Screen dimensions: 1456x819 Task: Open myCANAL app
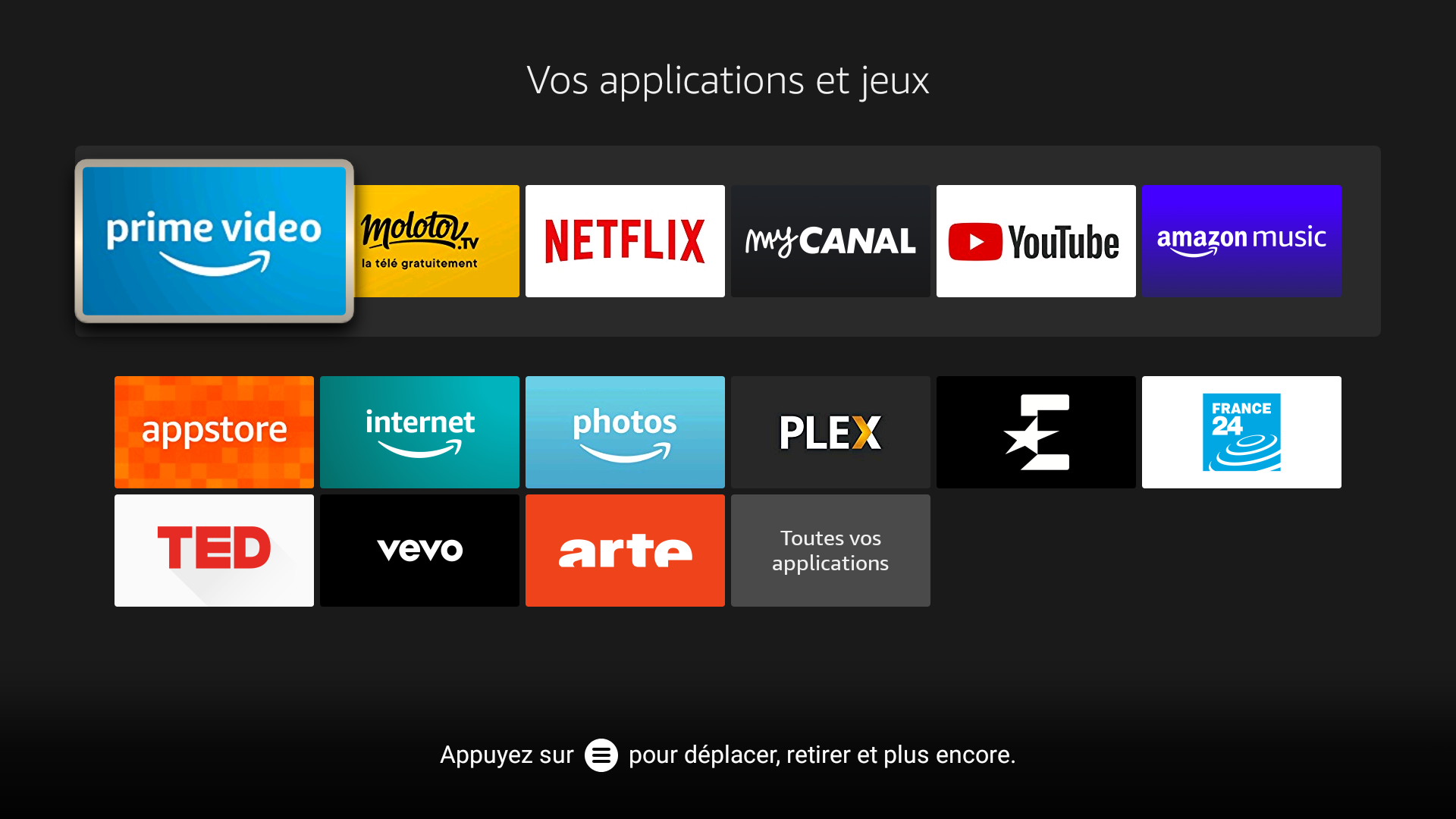[830, 240]
